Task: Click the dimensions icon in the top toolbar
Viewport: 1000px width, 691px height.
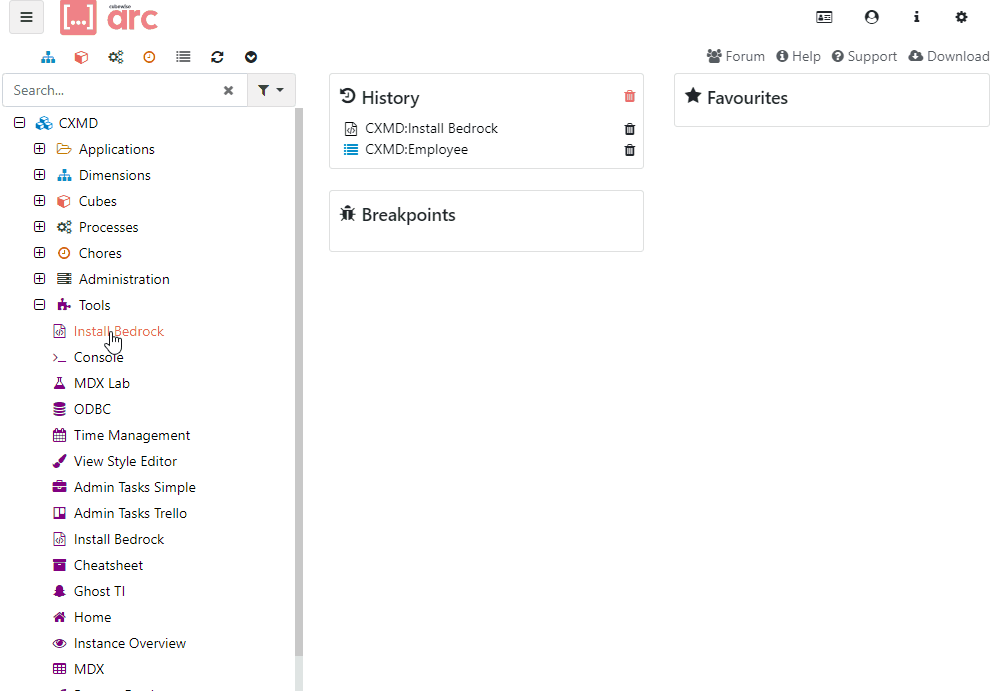Action: pos(48,57)
